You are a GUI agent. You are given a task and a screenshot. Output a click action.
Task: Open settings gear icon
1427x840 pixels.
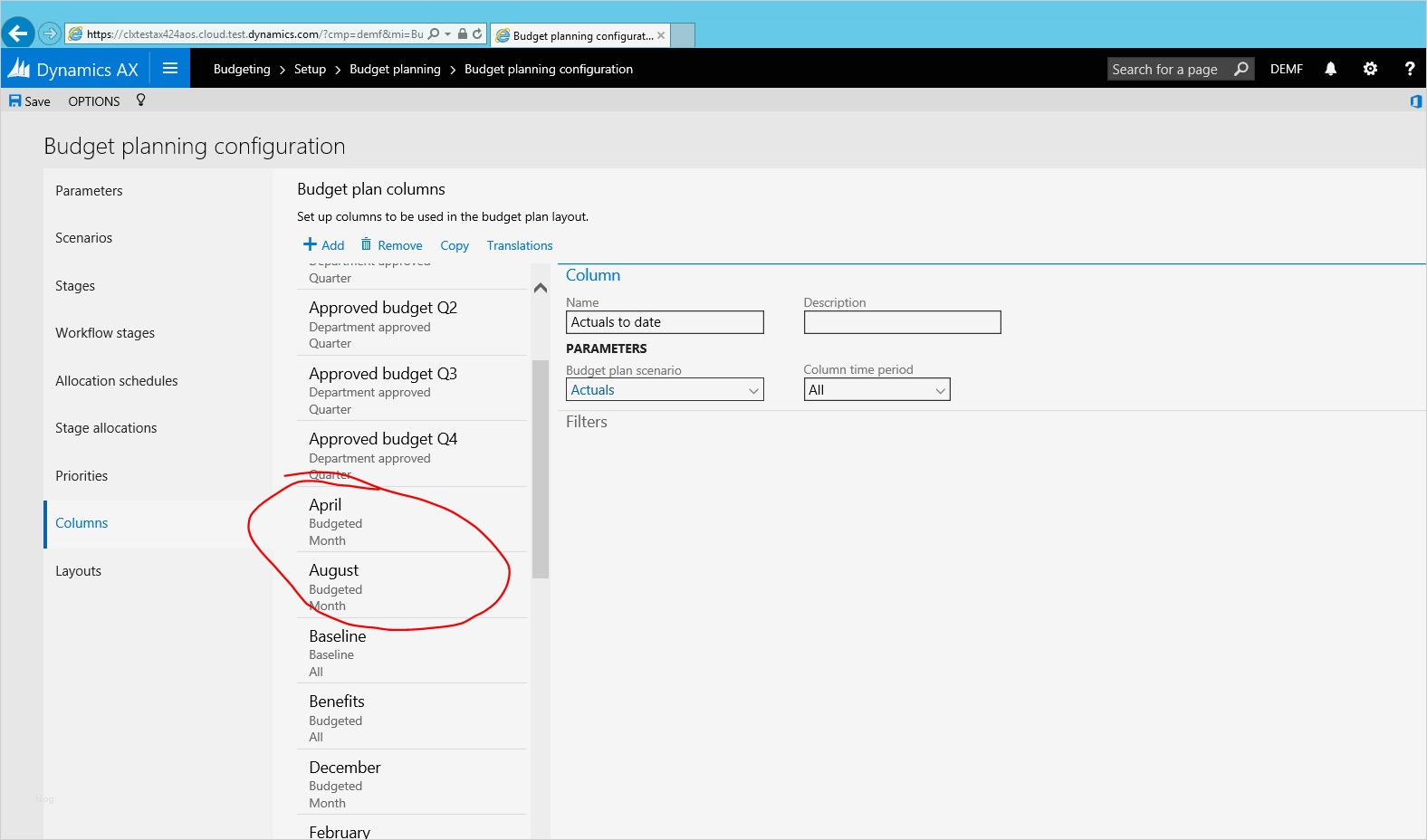tap(1370, 69)
